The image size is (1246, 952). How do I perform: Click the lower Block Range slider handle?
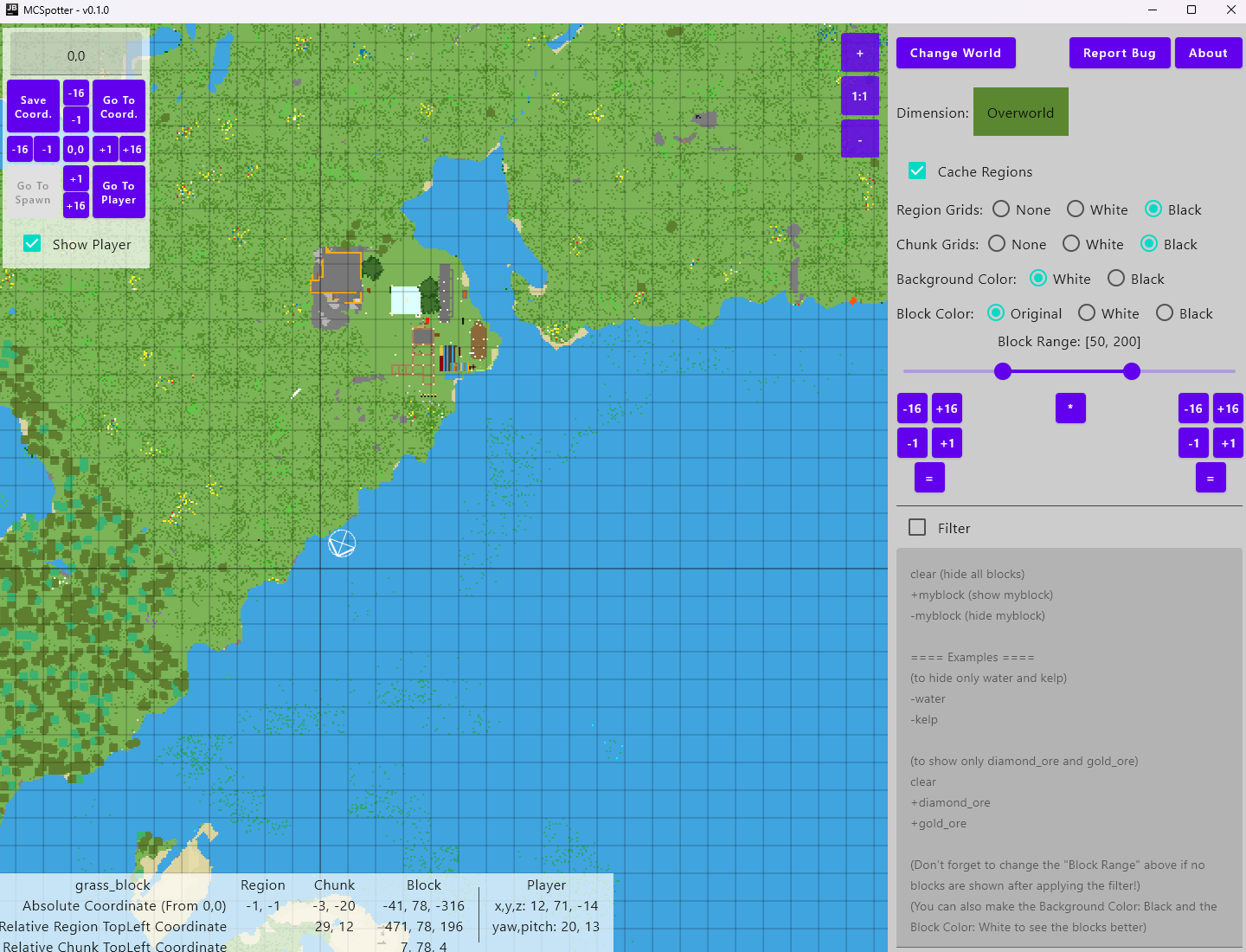tap(1003, 371)
